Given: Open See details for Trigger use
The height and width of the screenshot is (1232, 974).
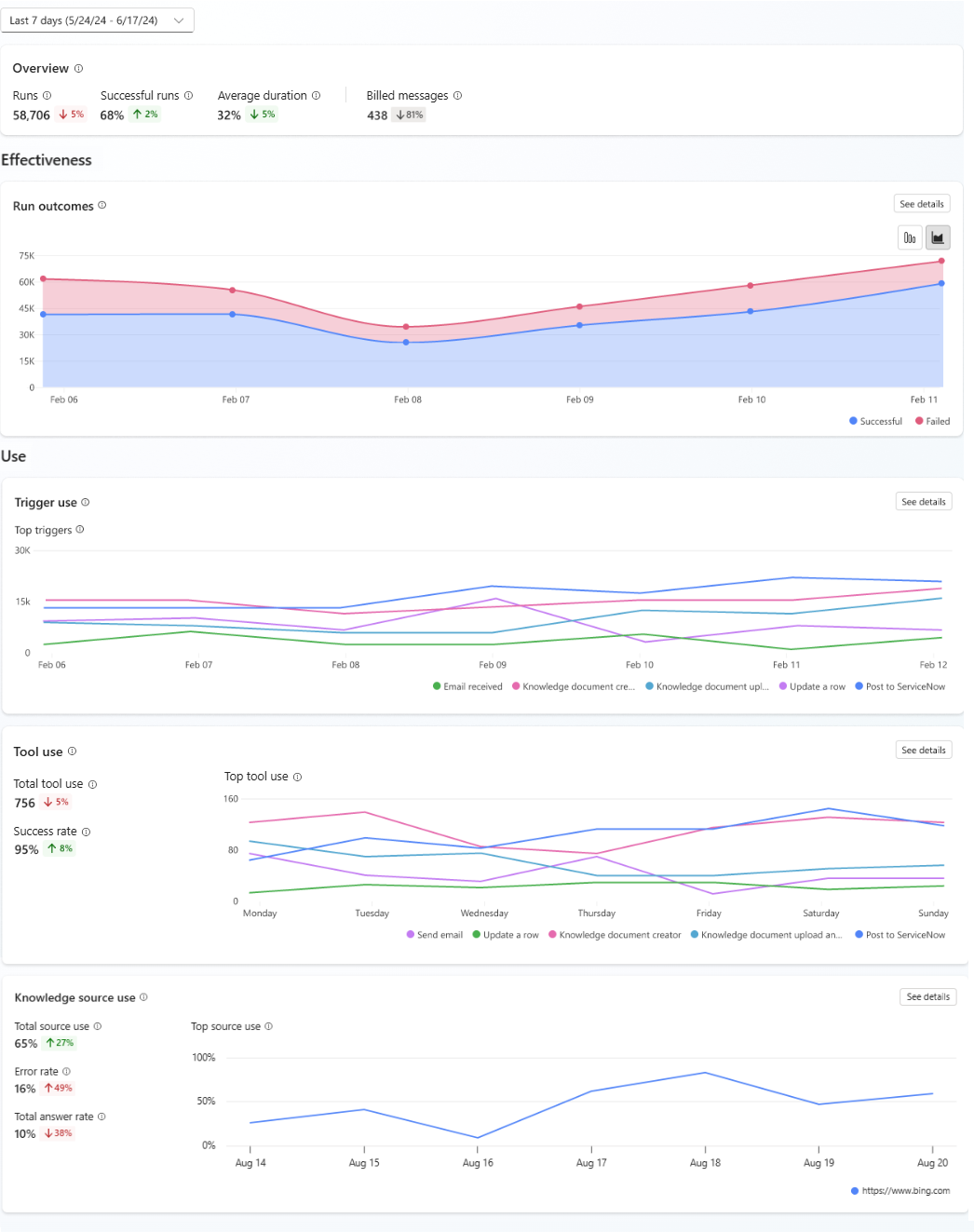Looking at the screenshot, I should [923, 502].
